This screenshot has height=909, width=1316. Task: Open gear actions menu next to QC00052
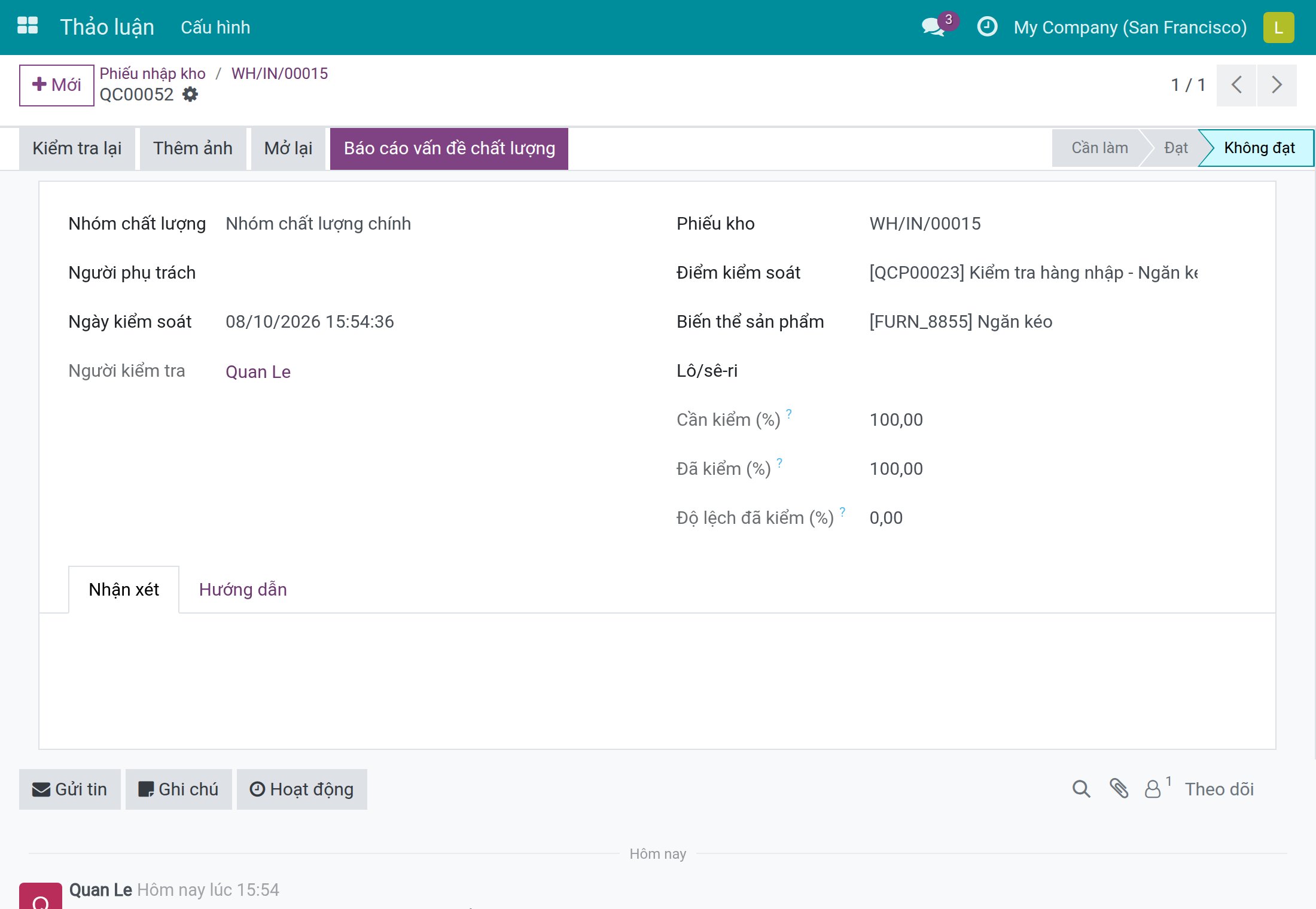point(190,94)
